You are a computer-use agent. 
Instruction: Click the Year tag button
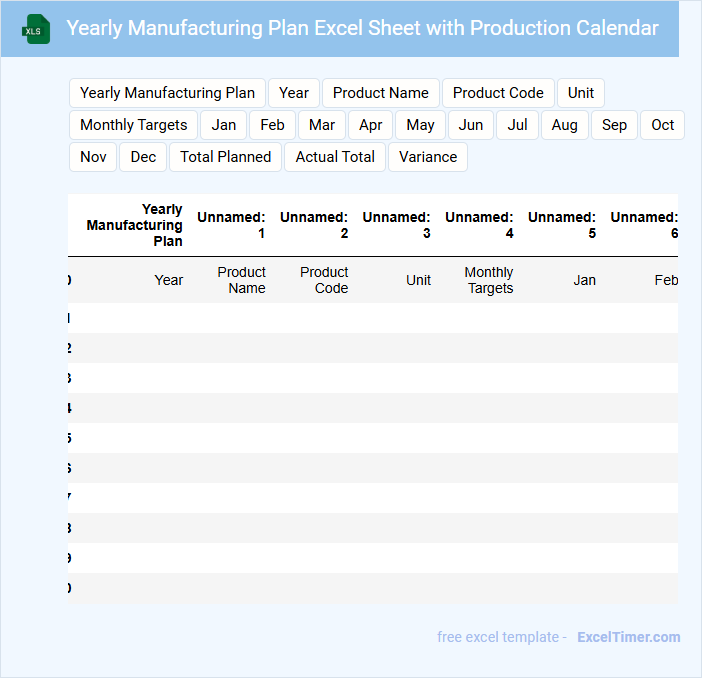294,93
